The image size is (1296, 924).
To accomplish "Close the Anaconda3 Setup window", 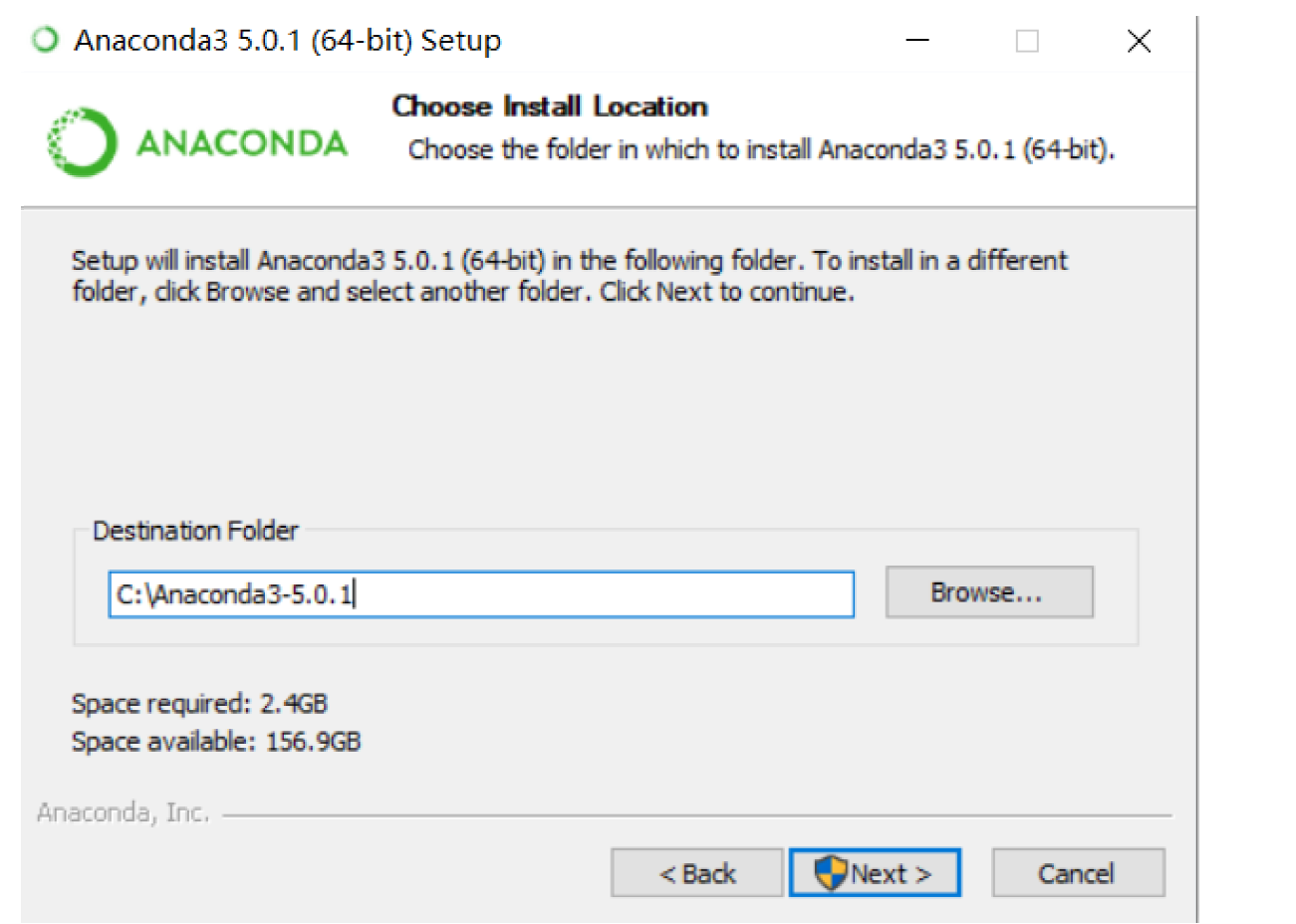I will point(1139,41).
